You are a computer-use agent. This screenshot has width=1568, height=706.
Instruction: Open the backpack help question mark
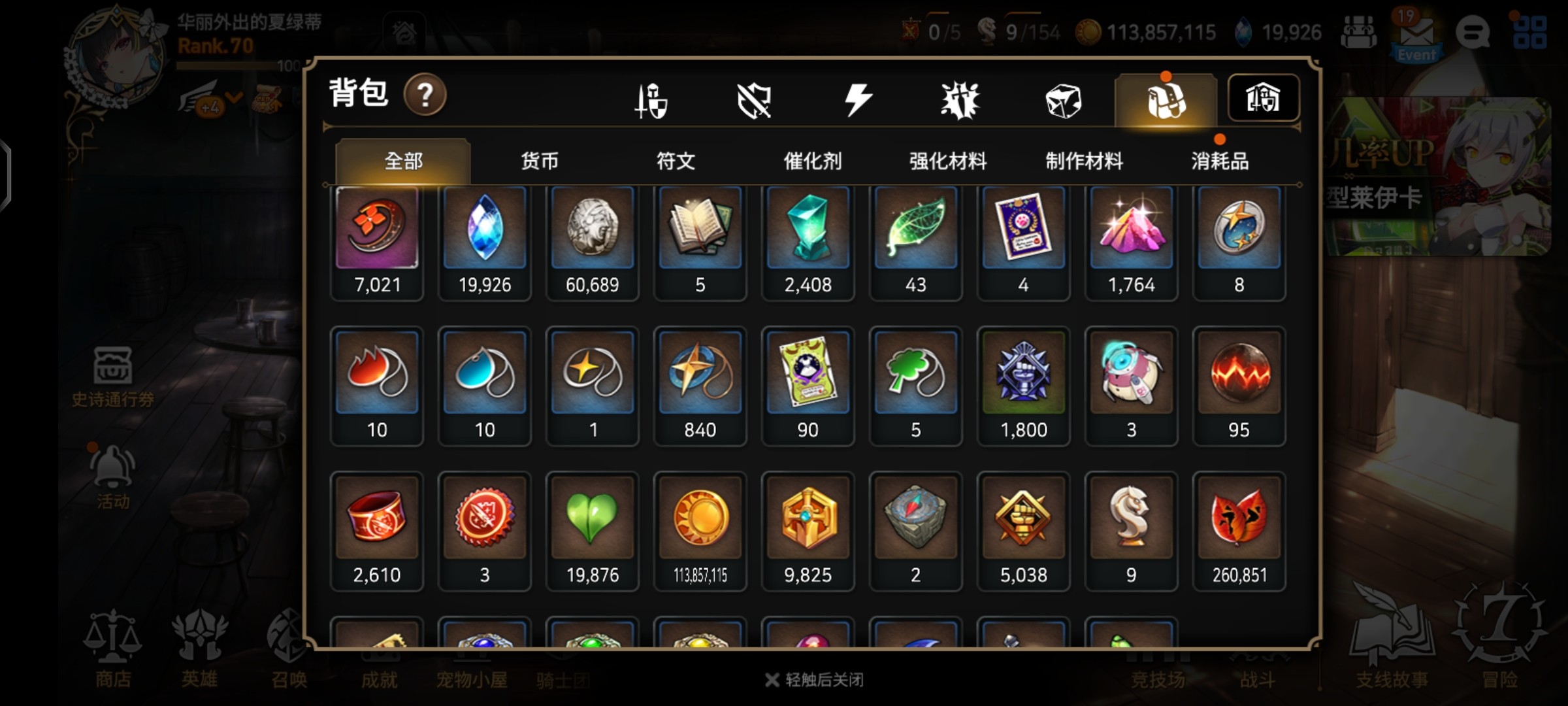(x=425, y=95)
